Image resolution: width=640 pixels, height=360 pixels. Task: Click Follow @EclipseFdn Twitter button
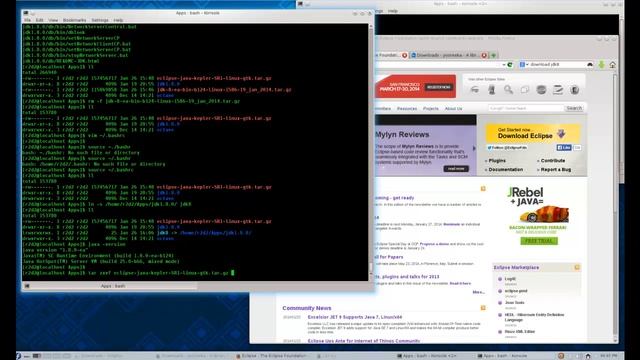507,148
